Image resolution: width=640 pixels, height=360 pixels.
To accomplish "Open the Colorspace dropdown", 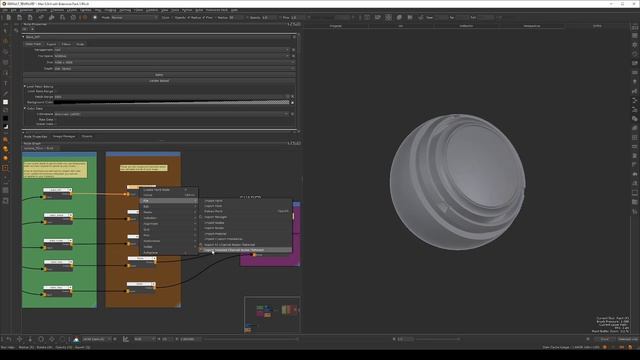I will (171, 114).
